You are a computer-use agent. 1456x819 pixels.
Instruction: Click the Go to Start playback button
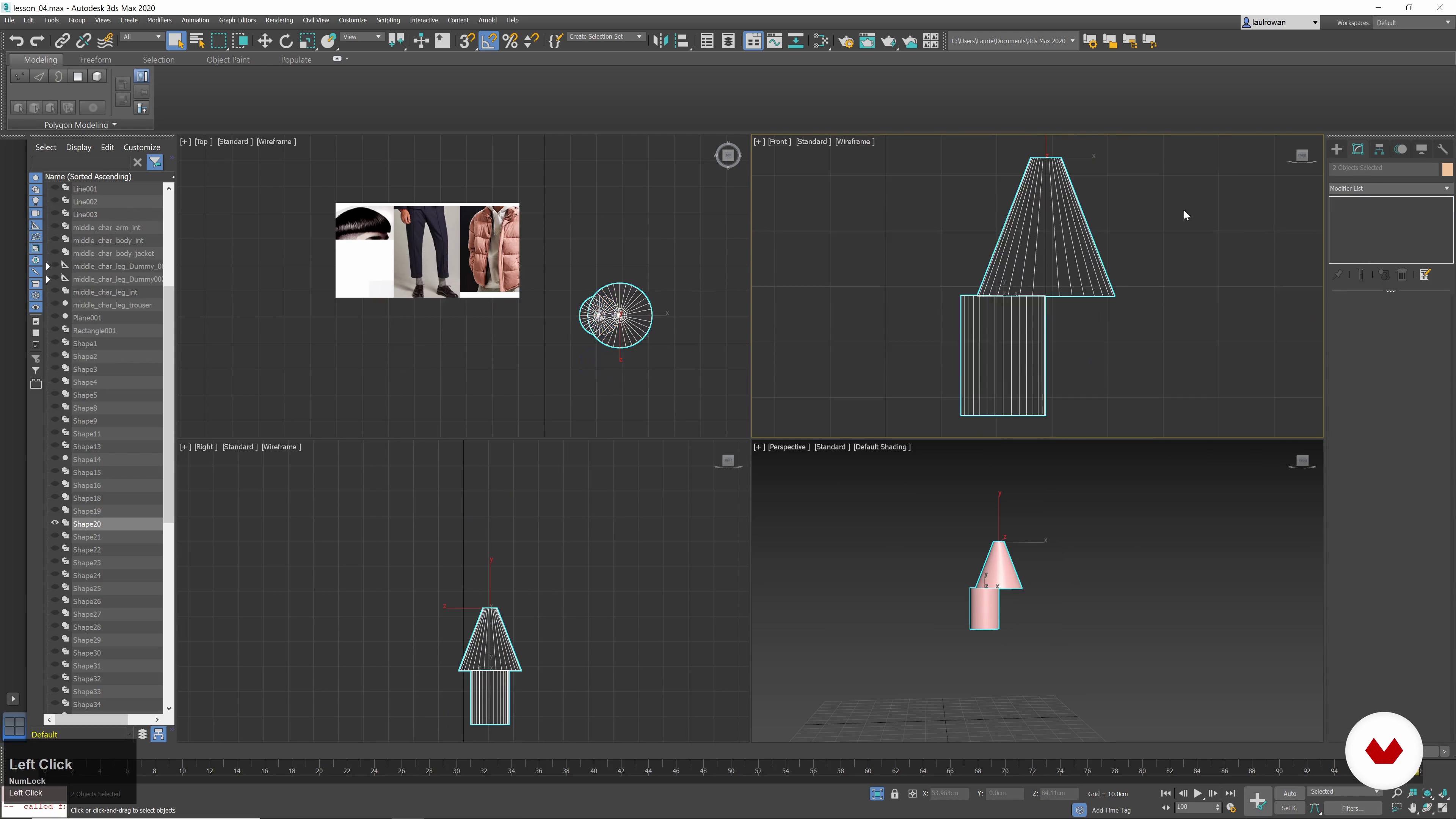pos(1166,794)
